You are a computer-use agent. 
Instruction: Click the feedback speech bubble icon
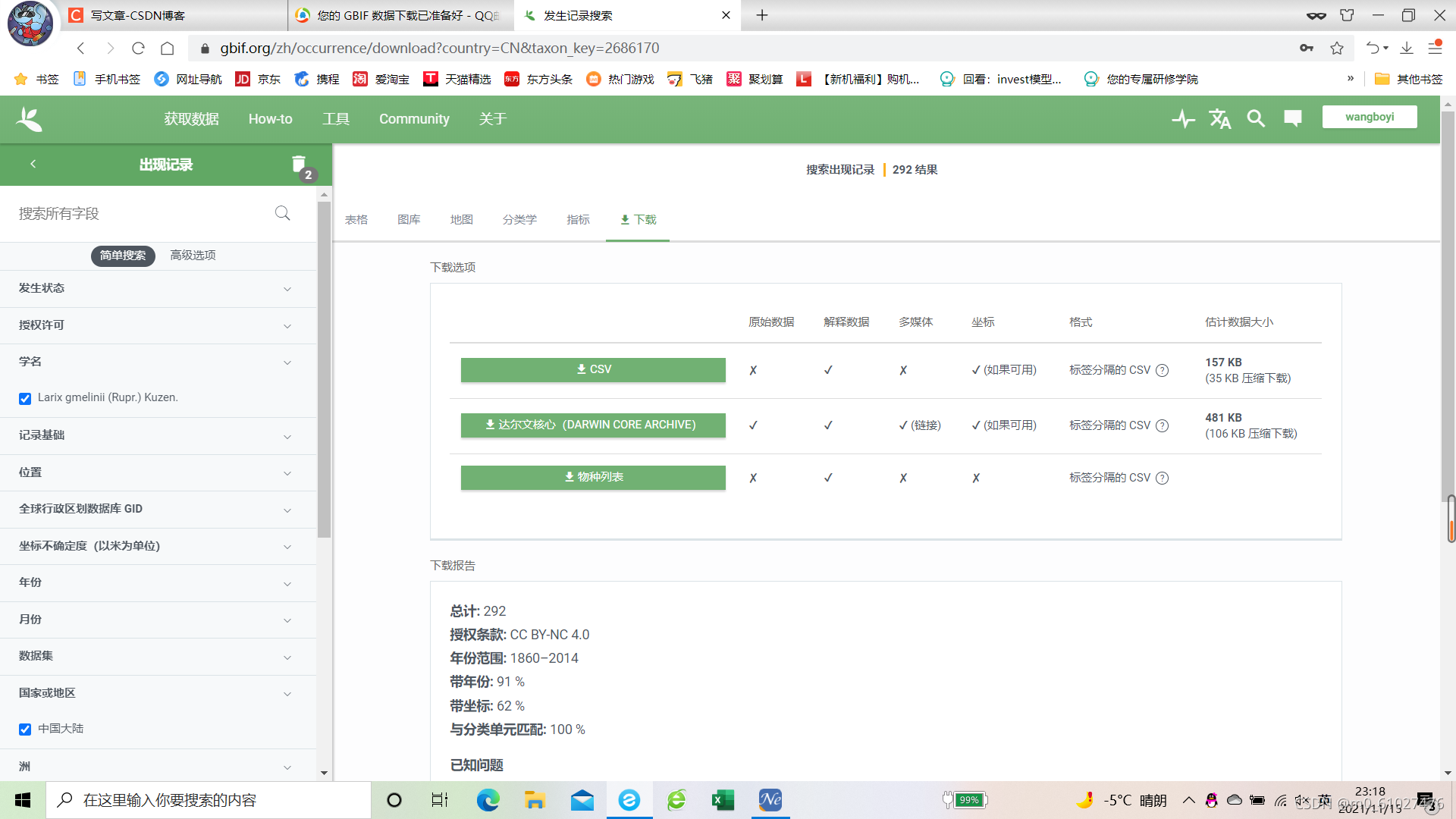tap(1292, 118)
